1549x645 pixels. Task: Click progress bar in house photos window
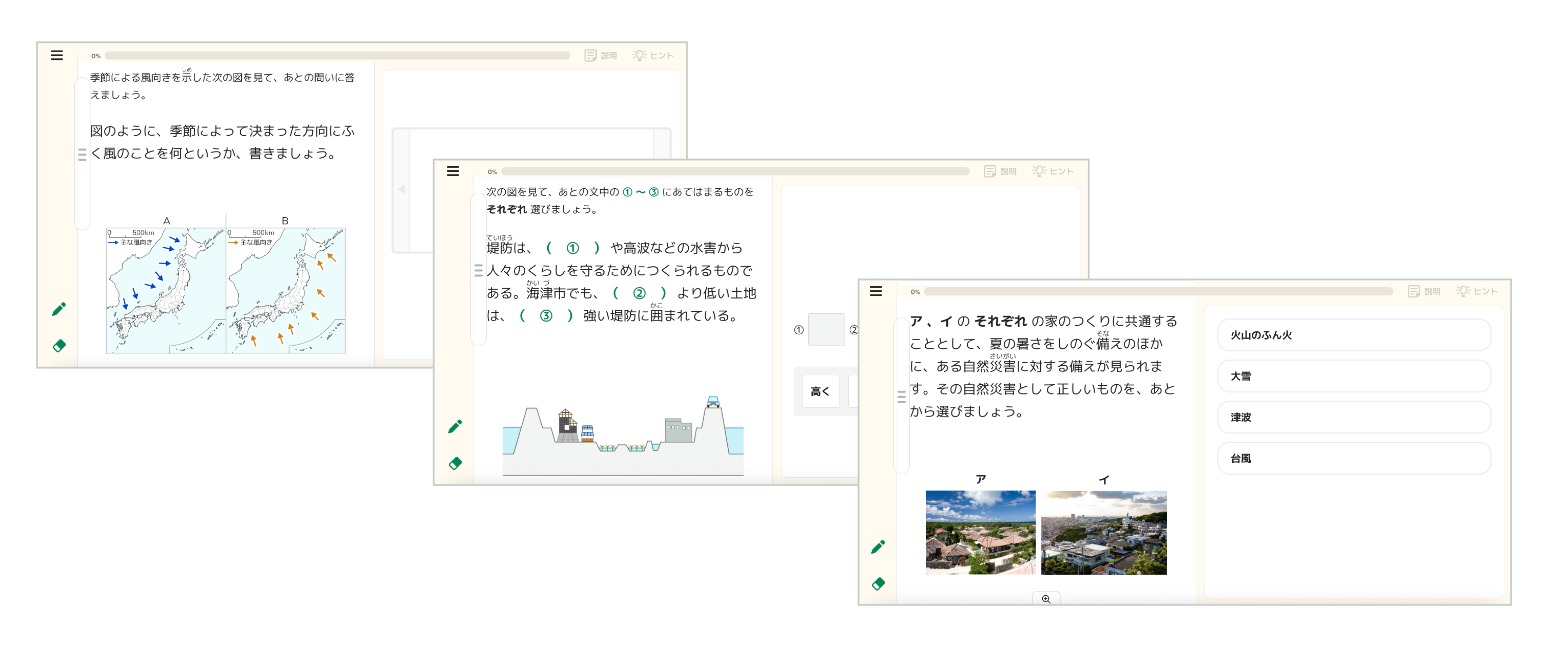(x=1158, y=291)
